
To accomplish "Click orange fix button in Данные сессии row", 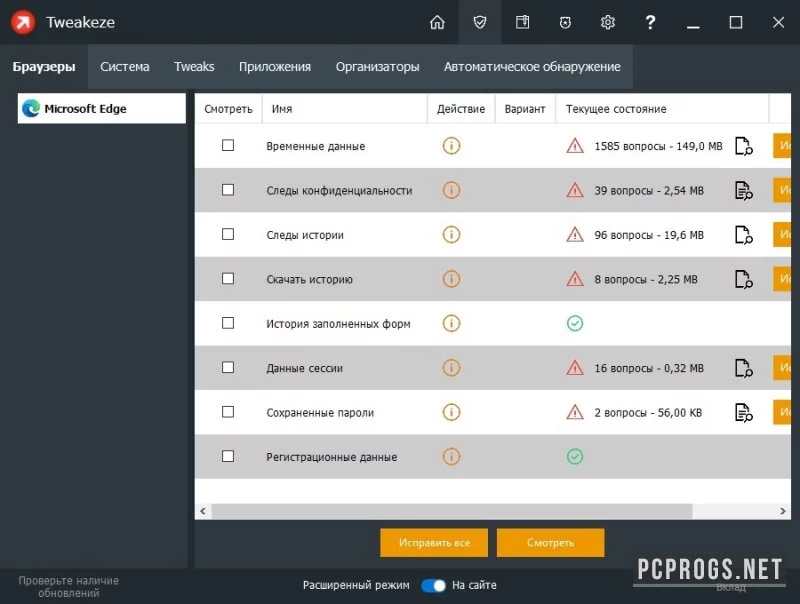I will coord(782,368).
